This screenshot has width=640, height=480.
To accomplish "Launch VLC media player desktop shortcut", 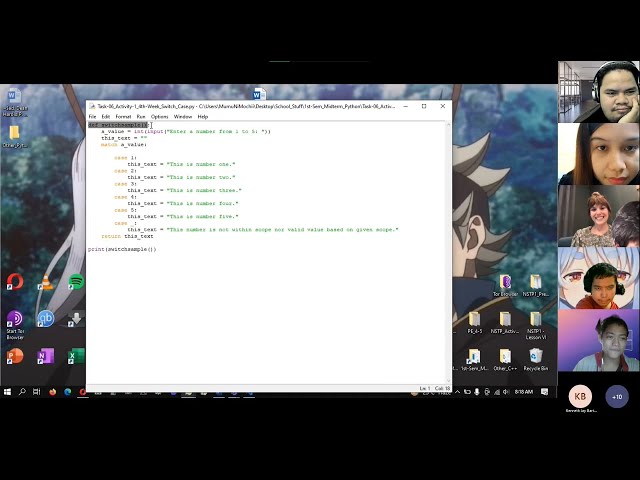I will point(45,282).
